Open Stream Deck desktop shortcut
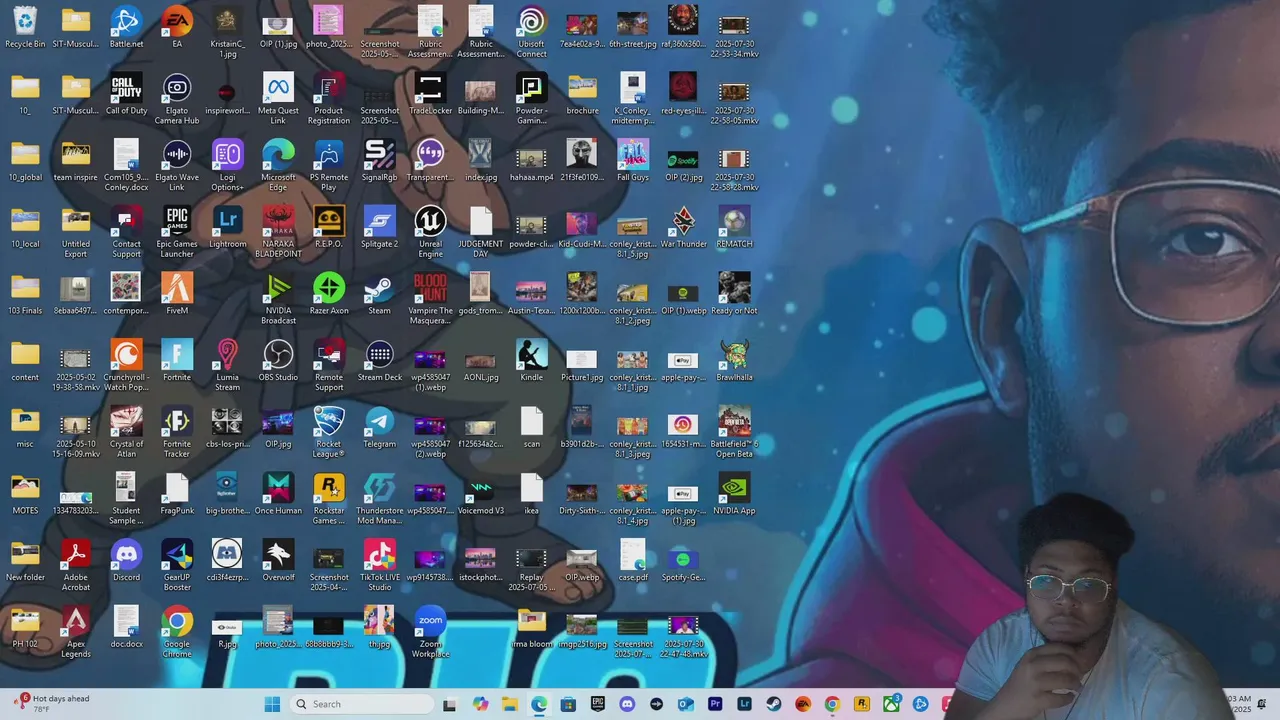This screenshot has width=1280, height=720. [379, 360]
